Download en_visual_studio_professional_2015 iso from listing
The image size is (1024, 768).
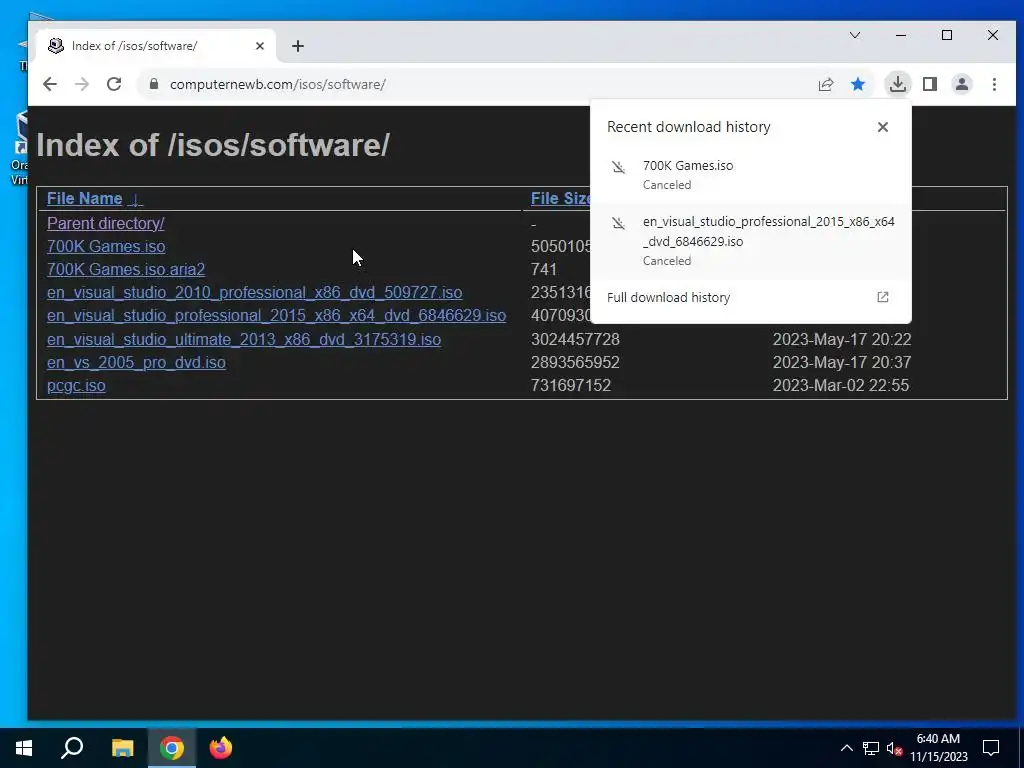point(276,315)
